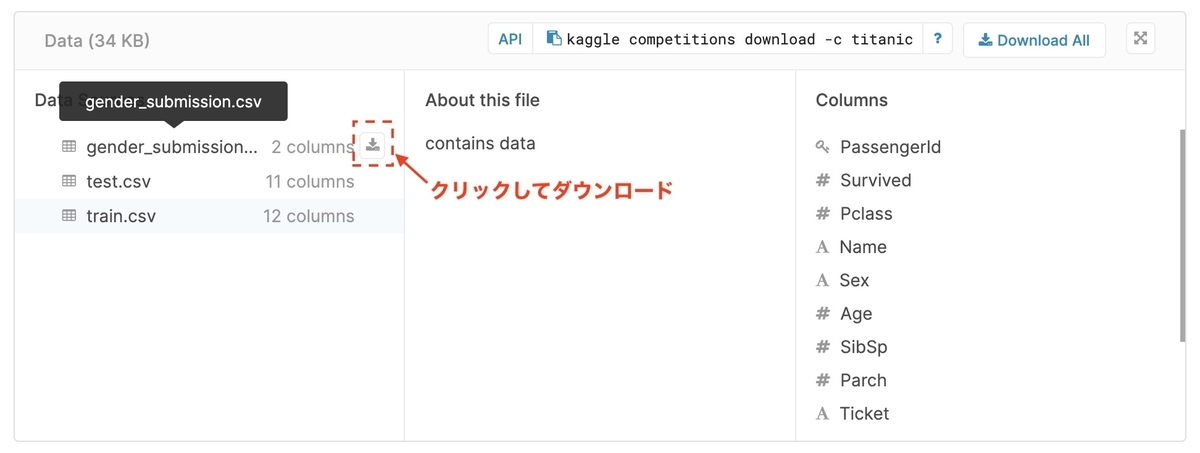1200x453 pixels.
Task: Select the Age column
Action: (856, 314)
